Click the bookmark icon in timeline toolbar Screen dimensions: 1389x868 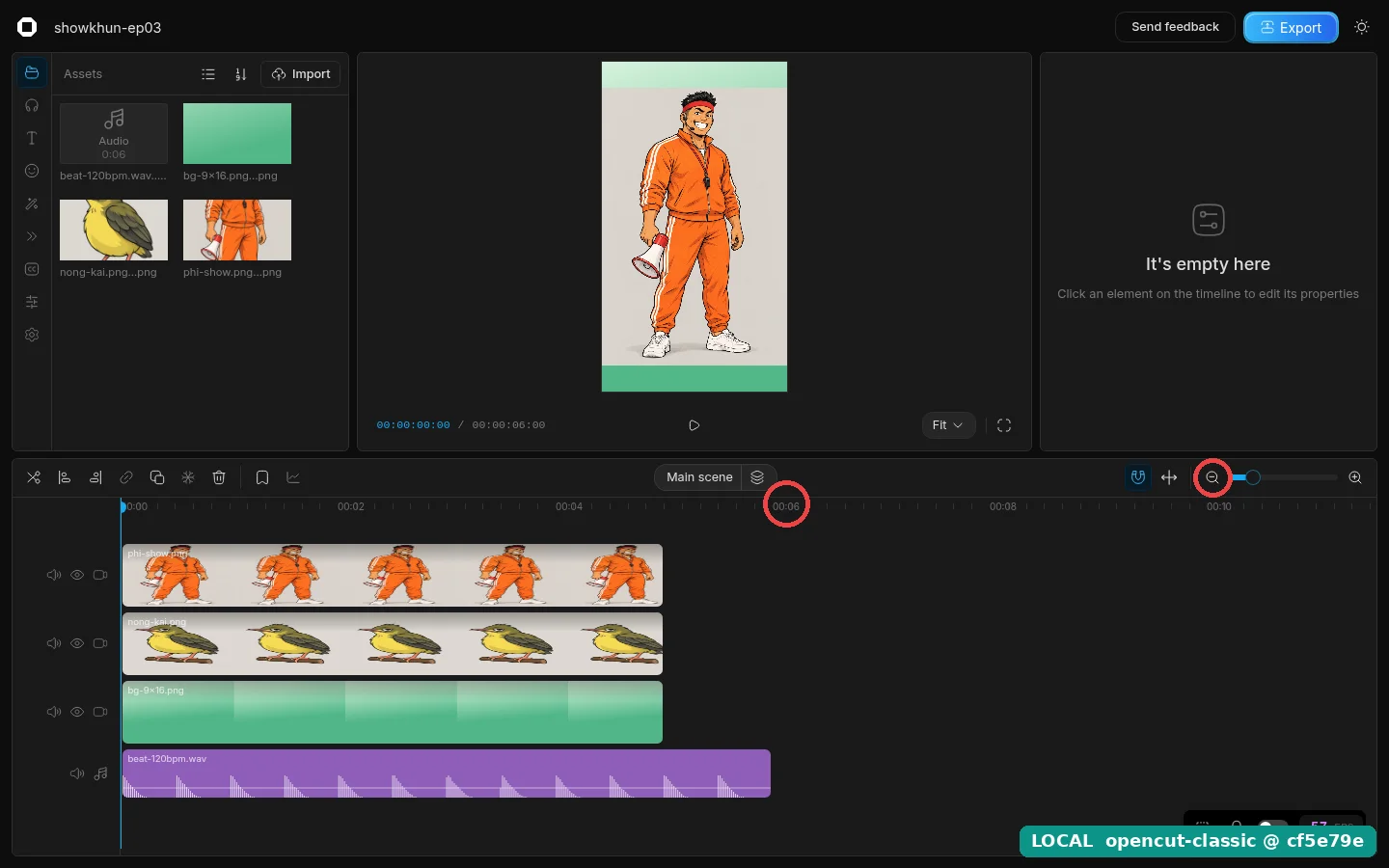click(x=262, y=477)
